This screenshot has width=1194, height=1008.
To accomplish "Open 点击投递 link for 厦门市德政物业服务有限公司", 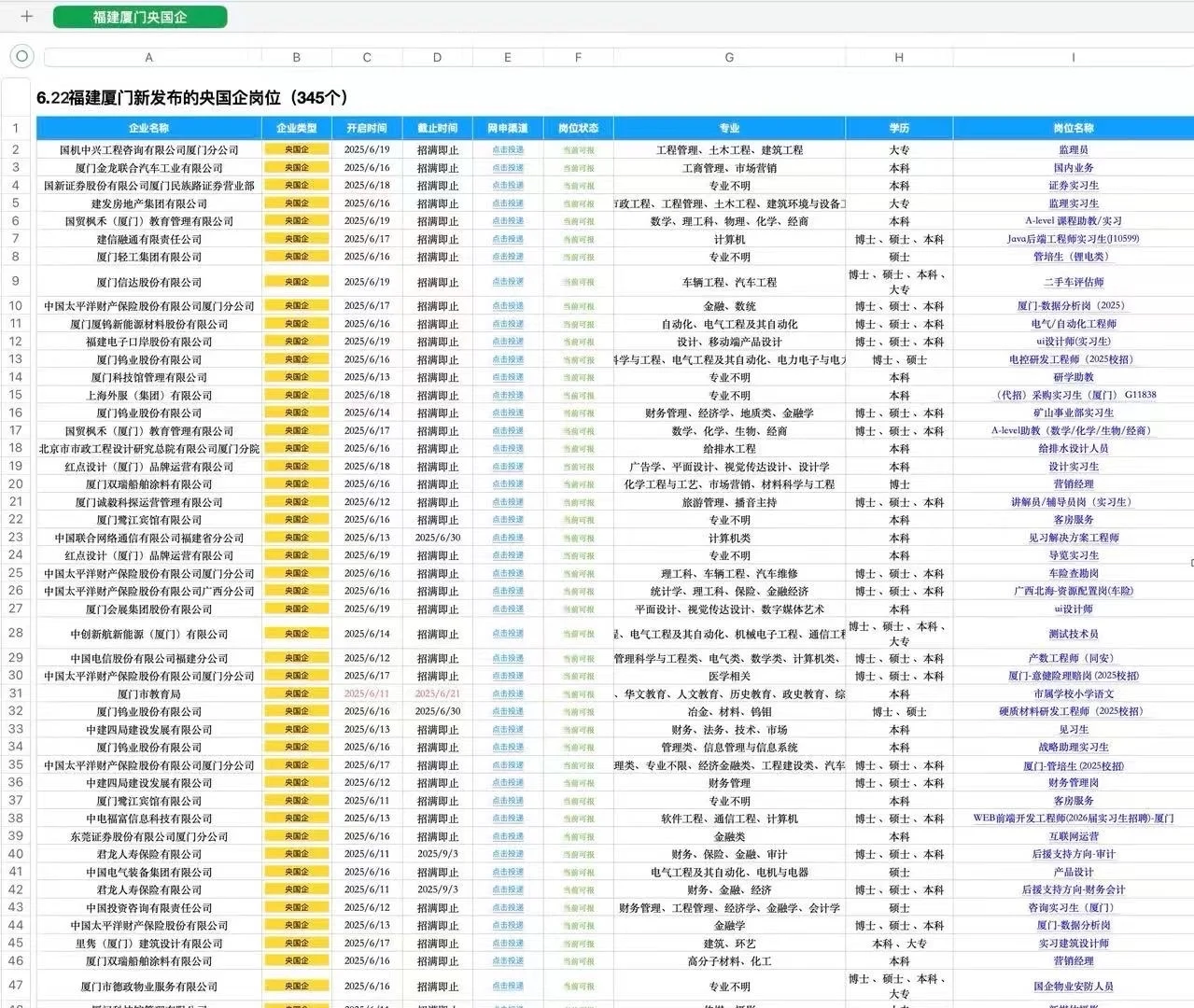I will coord(508,986).
